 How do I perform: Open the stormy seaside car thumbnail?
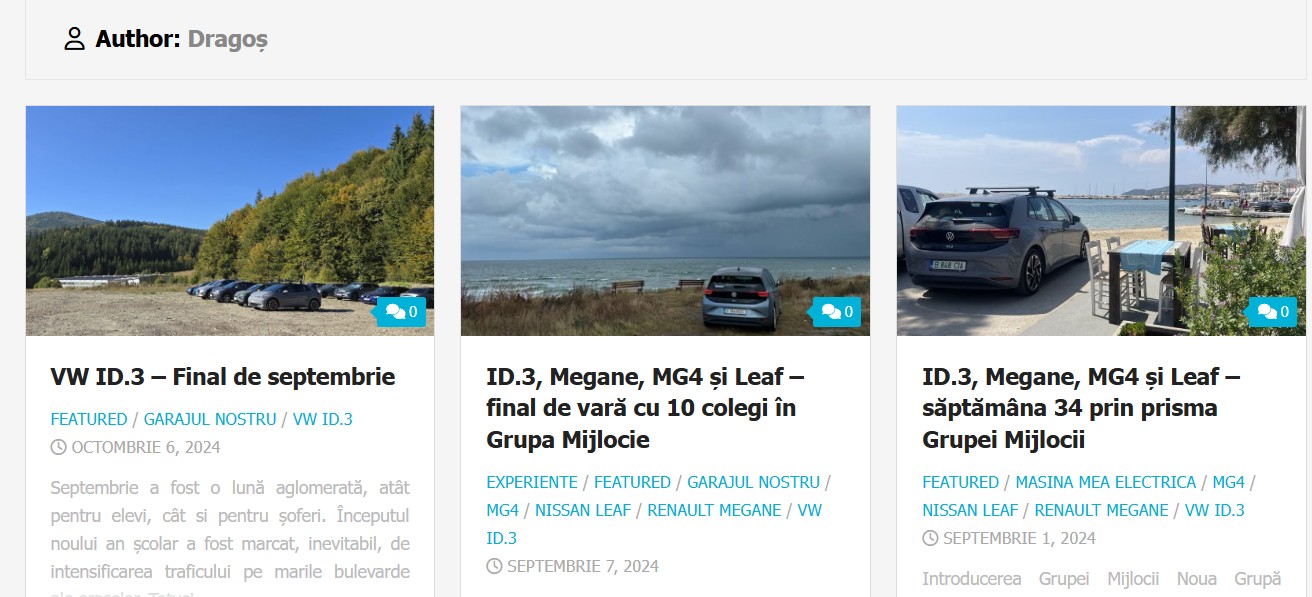coord(665,221)
